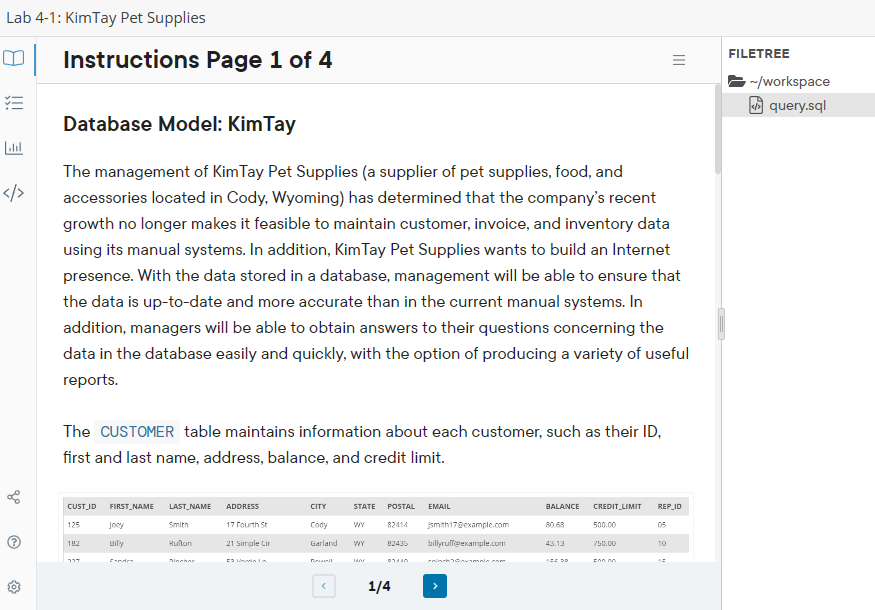875x610 pixels.
Task: Open the checklist tasks icon in sidebar
Action: tap(14, 103)
